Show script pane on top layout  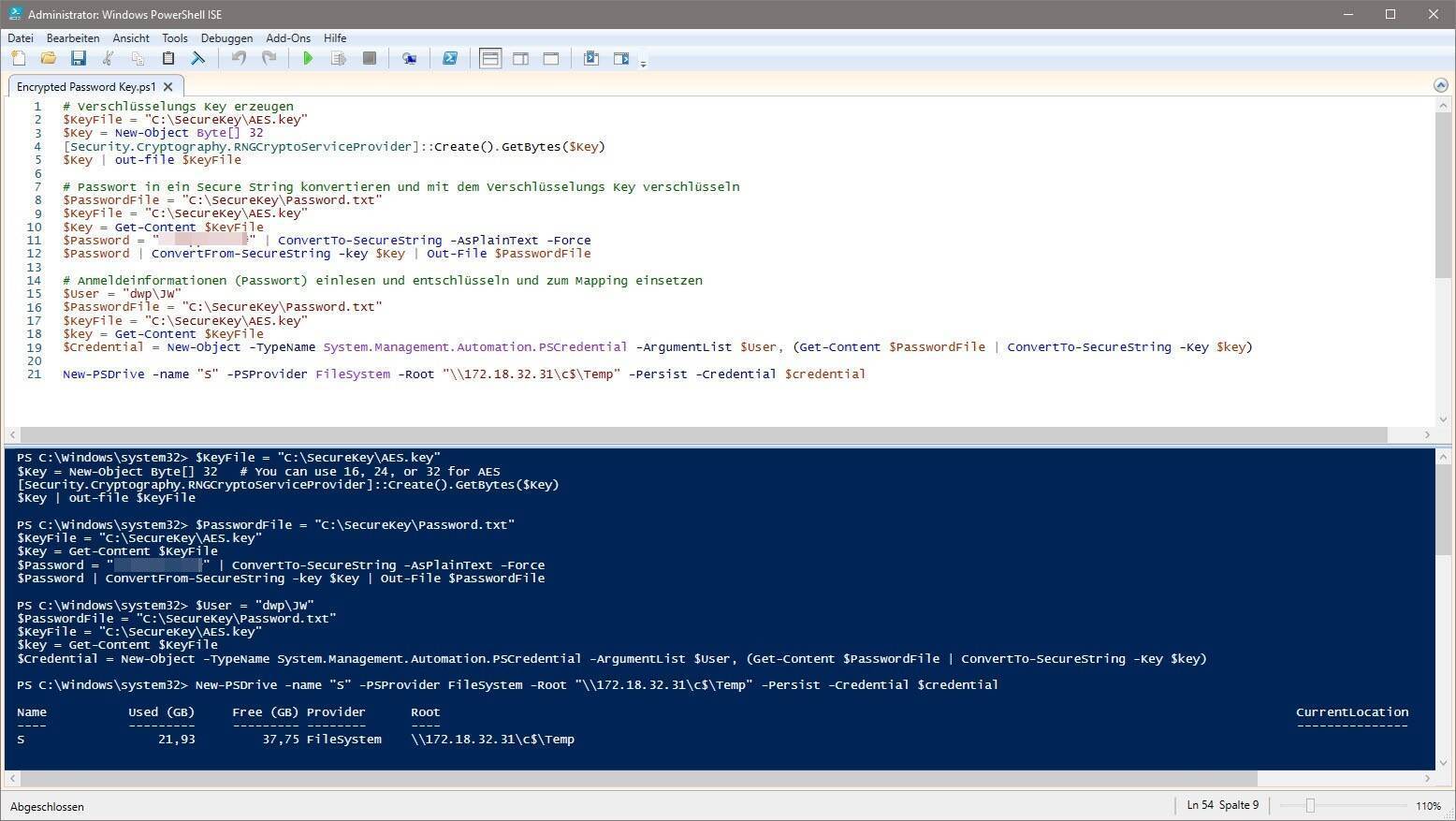pos(489,59)
